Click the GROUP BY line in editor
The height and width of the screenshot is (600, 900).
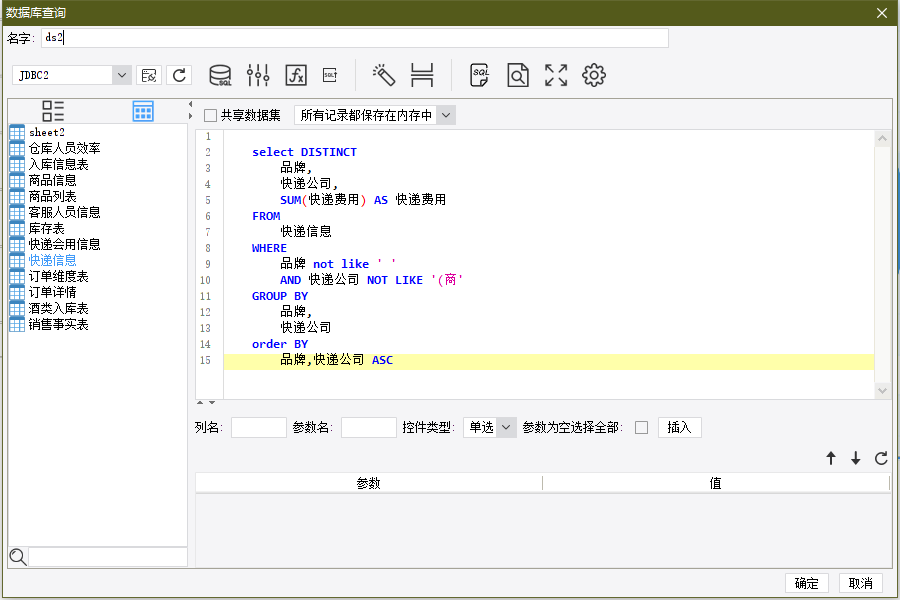tap(280, 296)
